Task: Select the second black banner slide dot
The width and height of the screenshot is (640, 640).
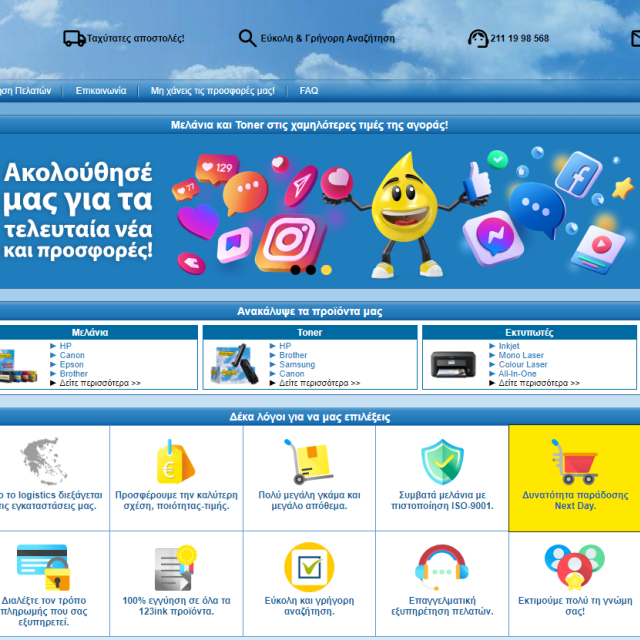Action: click(311, 270)
